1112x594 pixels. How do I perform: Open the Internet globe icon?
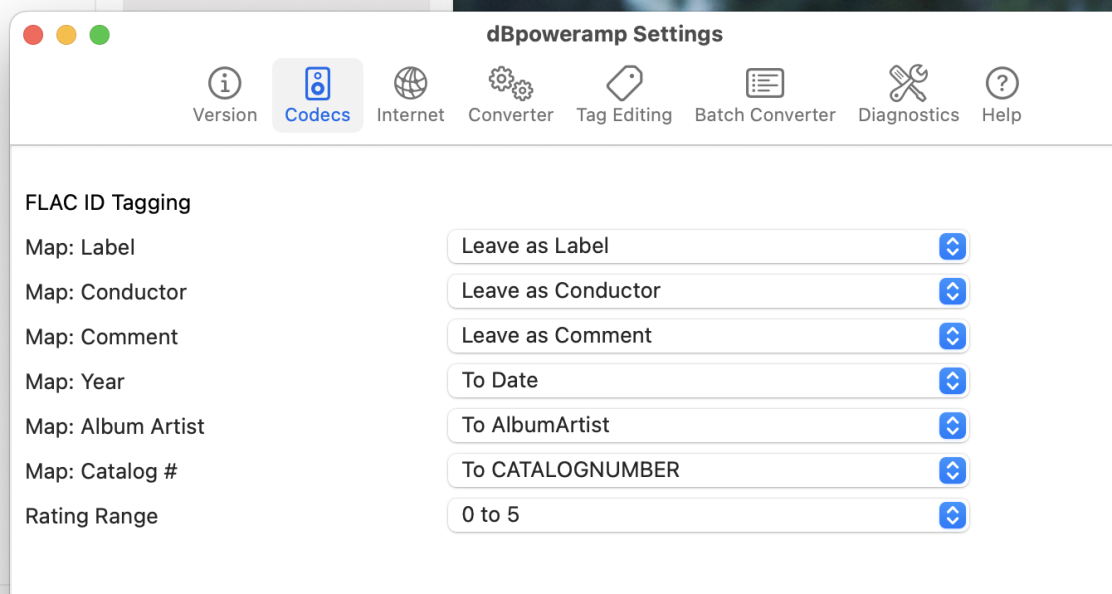point(410,83)
